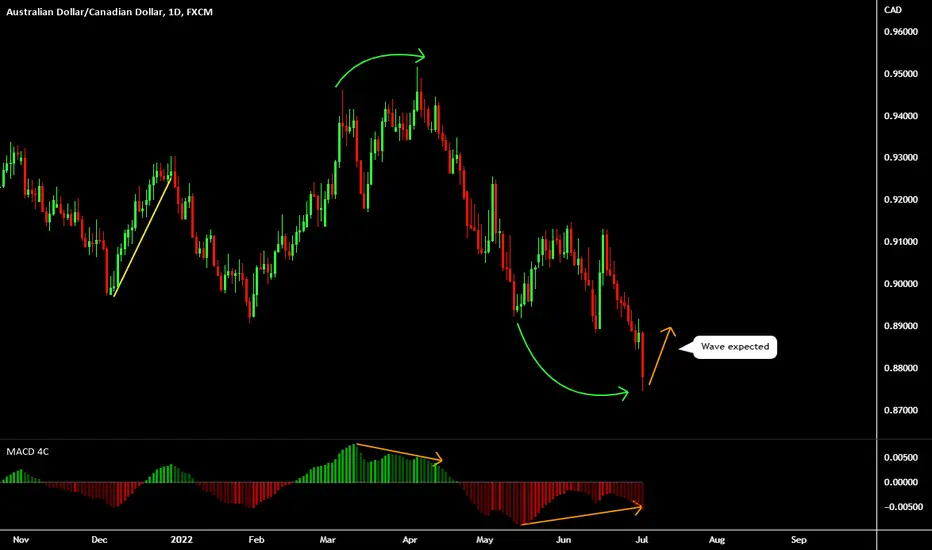Screen dimensions: 932x550
Task: Click the MACD 0.00500 scale value
Action: [x=900, y=457]
